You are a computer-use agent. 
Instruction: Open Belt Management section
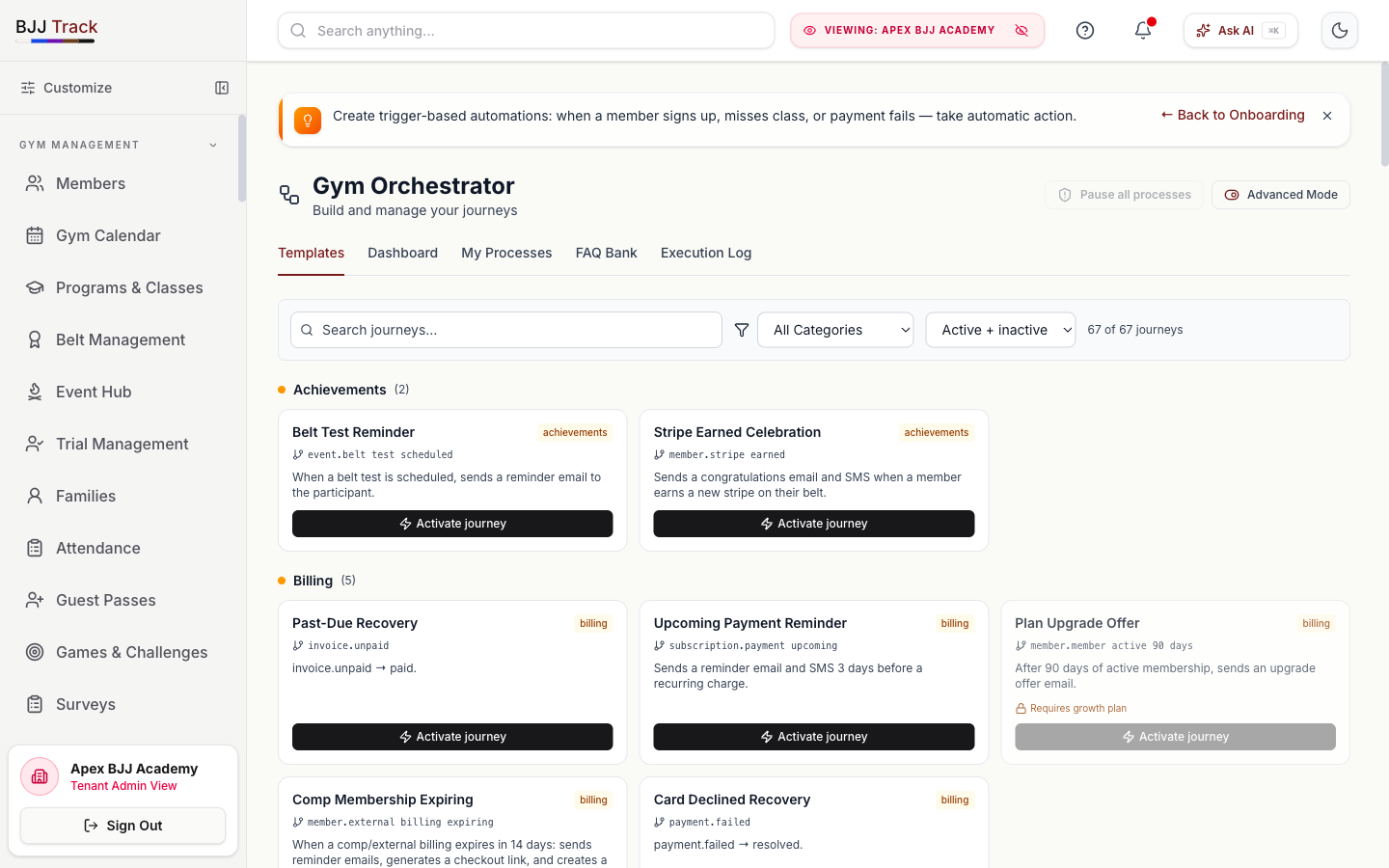coord(121,339)
